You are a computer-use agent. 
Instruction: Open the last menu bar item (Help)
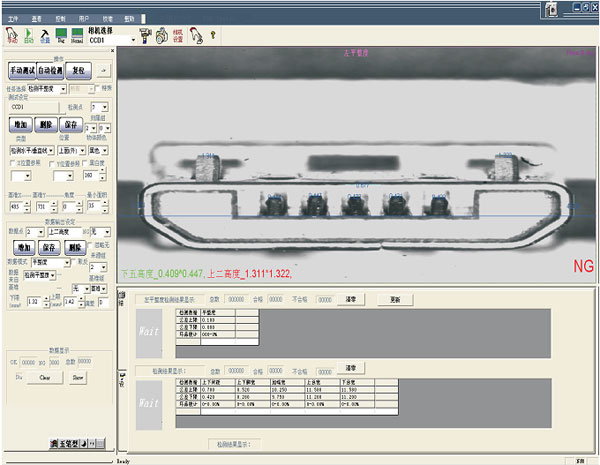click(x=128, y=19)
